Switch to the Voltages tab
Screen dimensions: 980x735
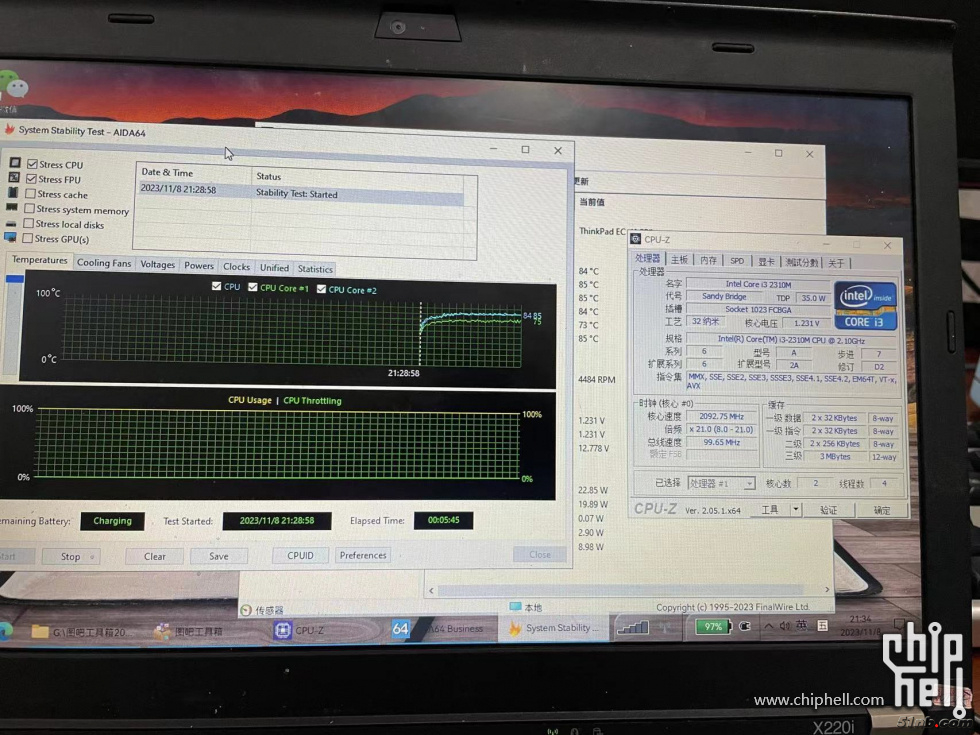(158, 264)
